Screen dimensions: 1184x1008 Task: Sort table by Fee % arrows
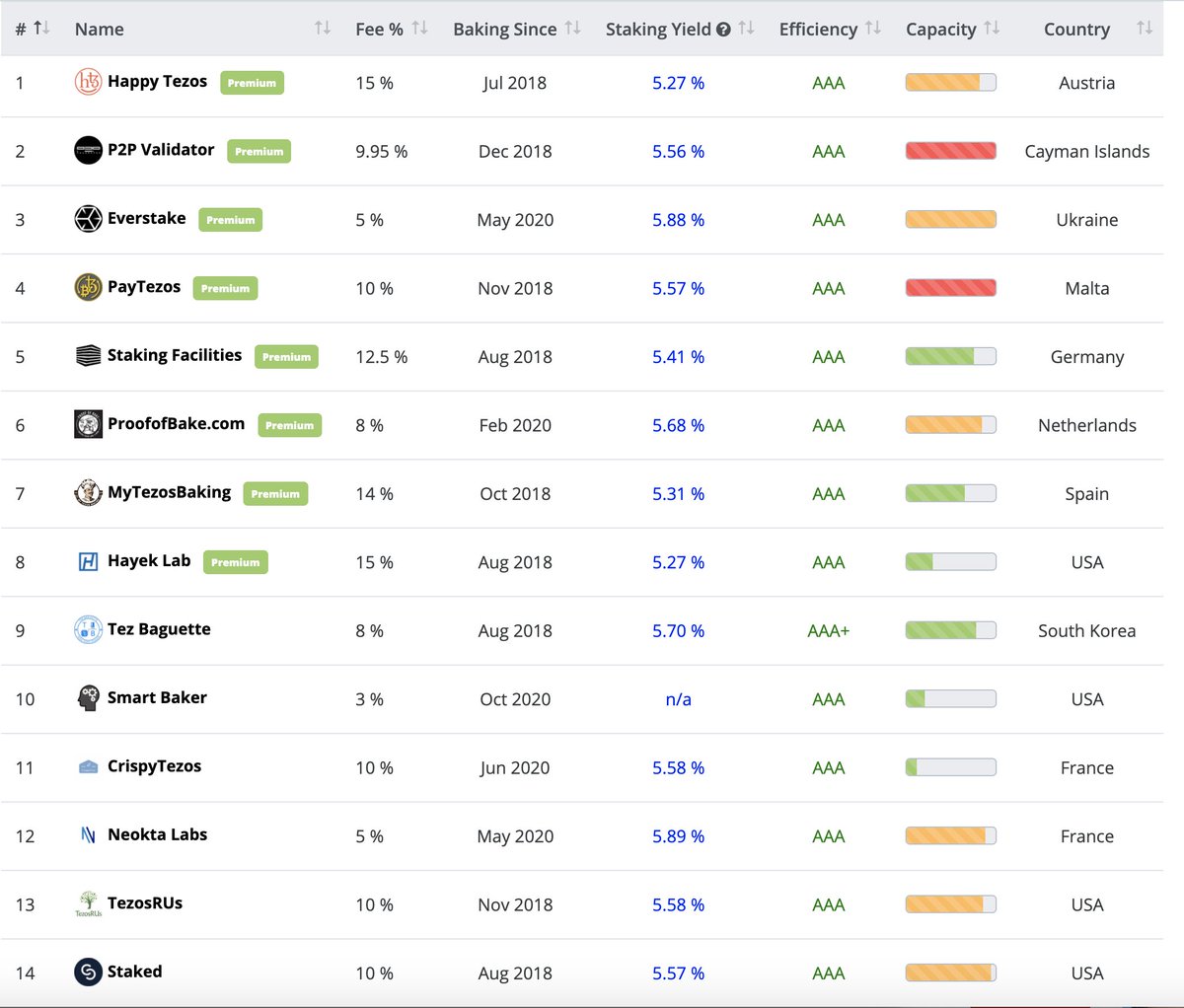point(419,29)
